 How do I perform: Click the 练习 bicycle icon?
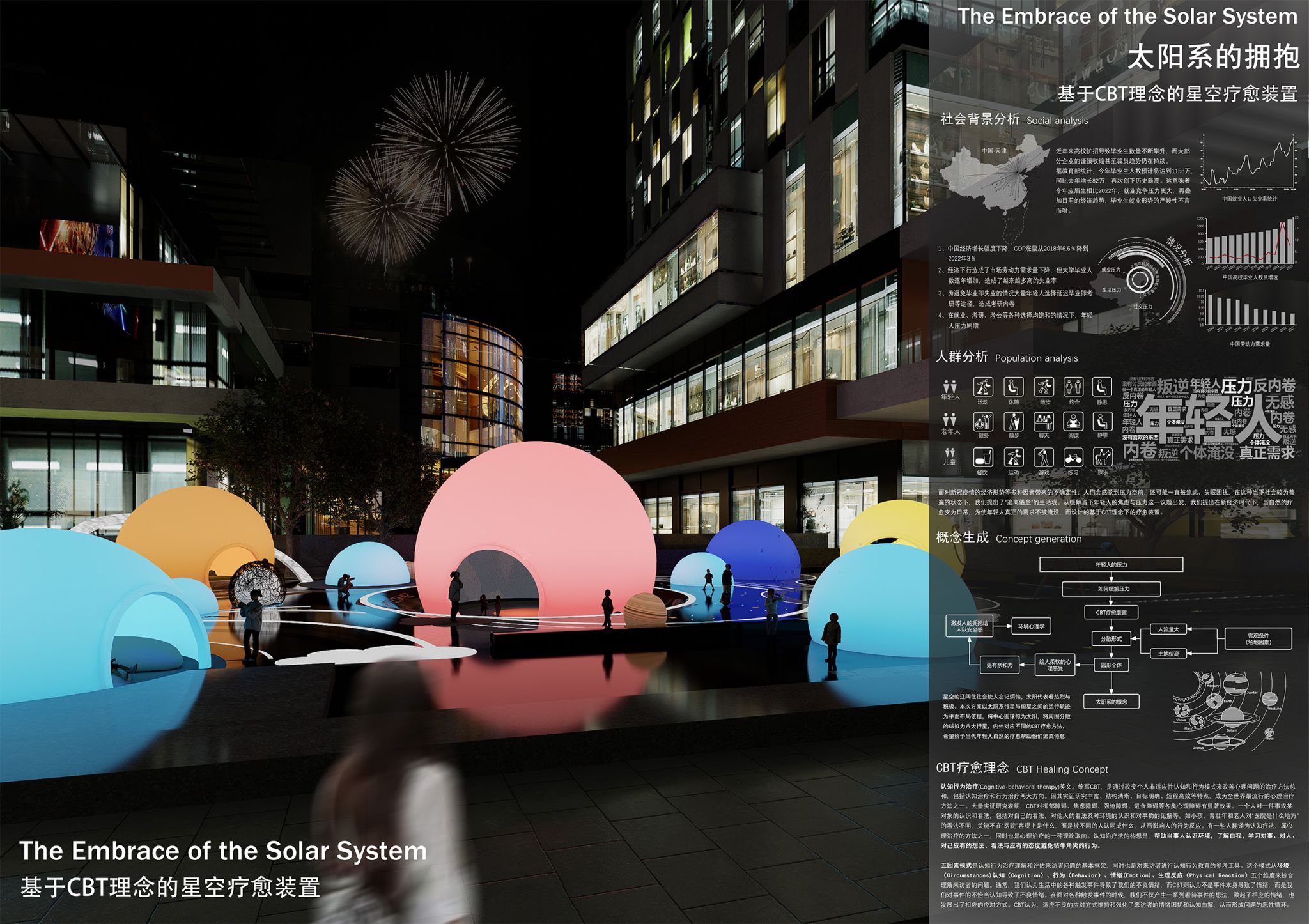point(1073,457)
